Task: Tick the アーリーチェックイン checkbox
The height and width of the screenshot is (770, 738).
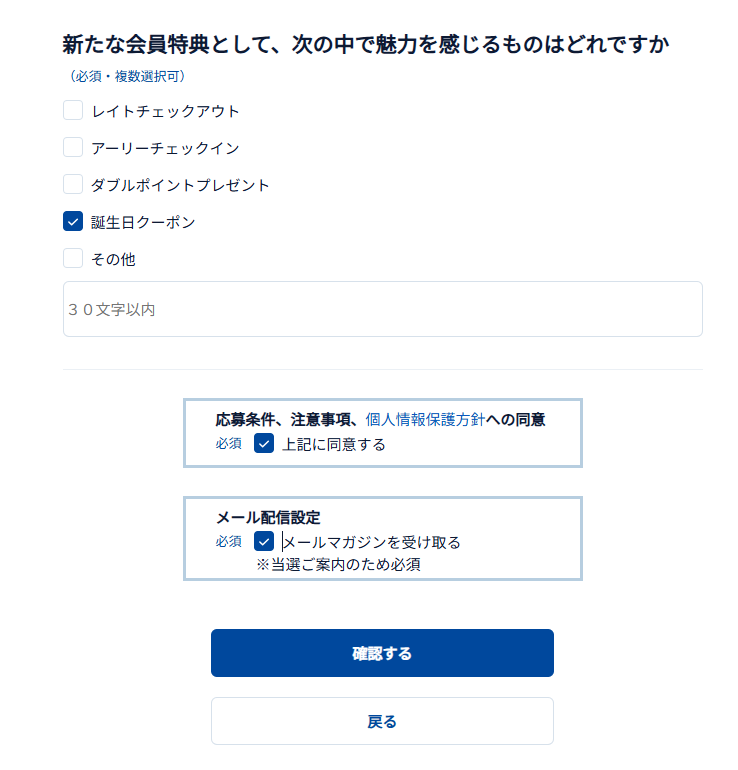Action: tap(73, 148)
